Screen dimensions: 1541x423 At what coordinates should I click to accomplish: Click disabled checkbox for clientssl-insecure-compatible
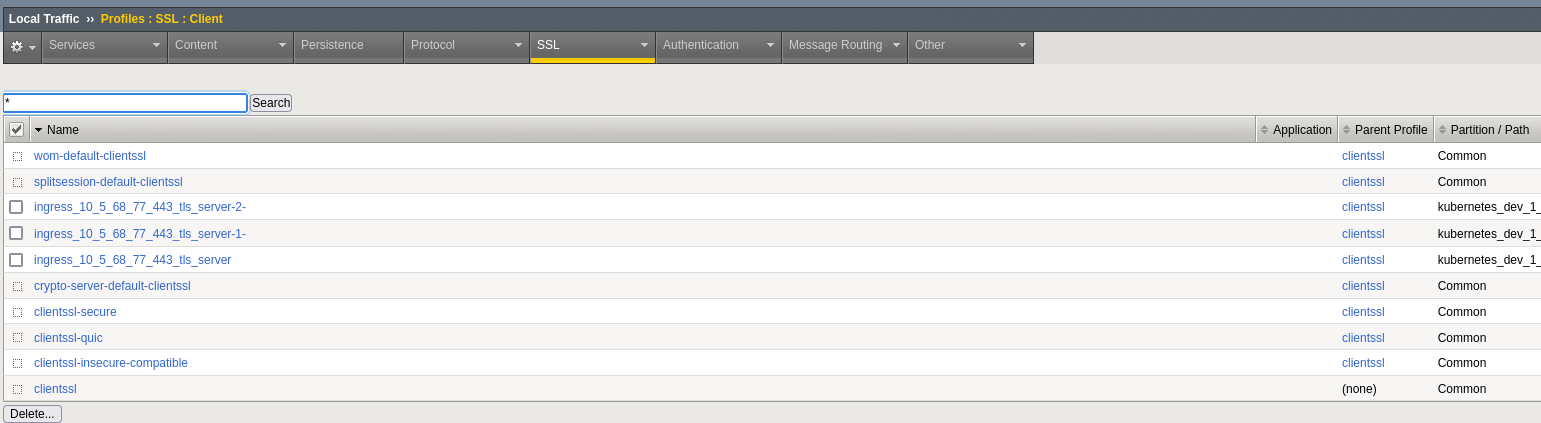[x=17, y=364]
